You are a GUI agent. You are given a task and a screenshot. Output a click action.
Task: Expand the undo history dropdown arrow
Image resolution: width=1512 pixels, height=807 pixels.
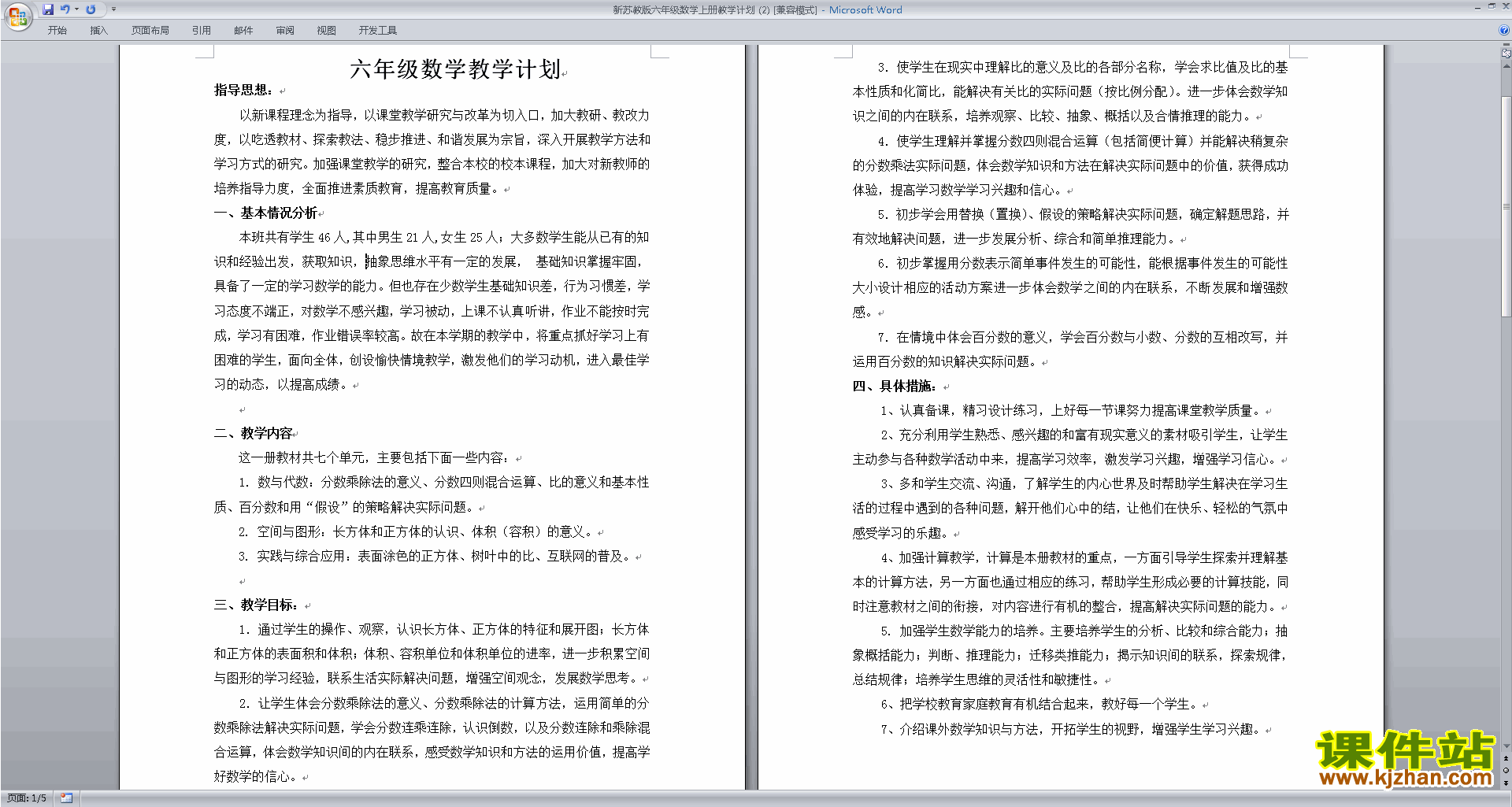click(77, 9)
